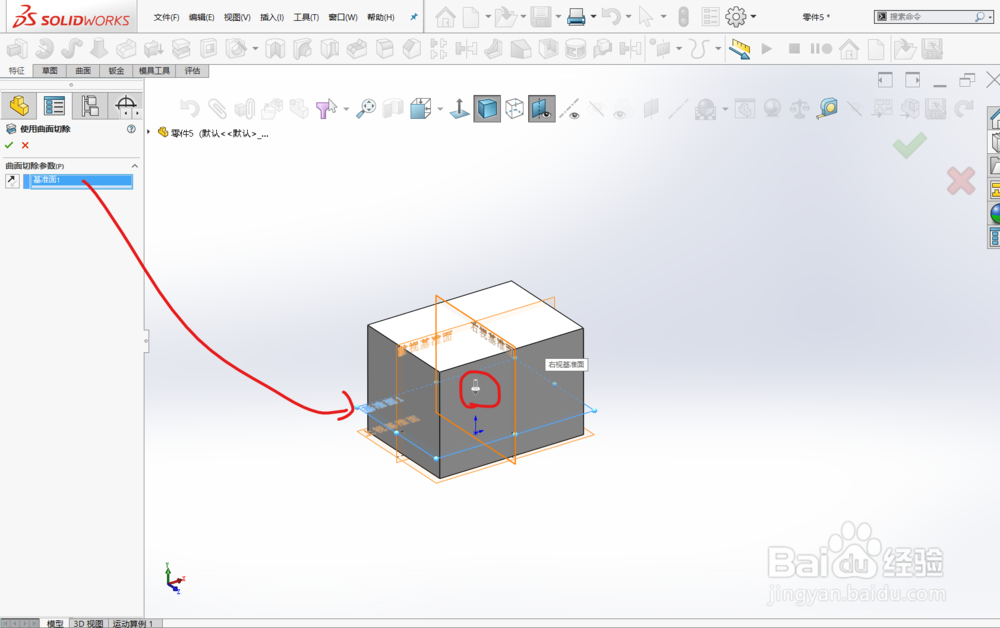Open the Options gear dropdown arrow
Screen dimensions: 1000x628
click(753, 17)
